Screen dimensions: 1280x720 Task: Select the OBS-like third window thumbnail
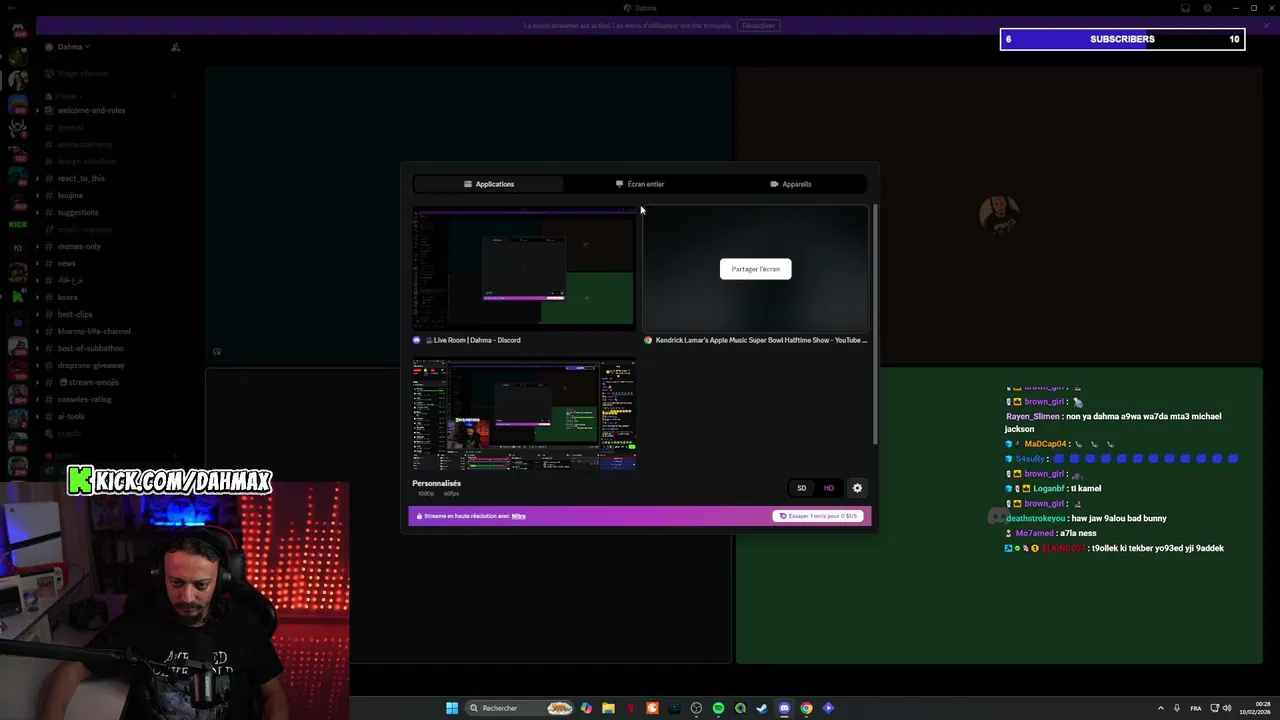tap(524, 414)
